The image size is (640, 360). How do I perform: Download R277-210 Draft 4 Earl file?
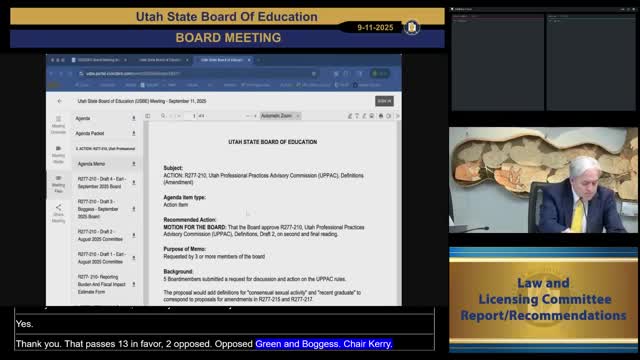(133, 183)
